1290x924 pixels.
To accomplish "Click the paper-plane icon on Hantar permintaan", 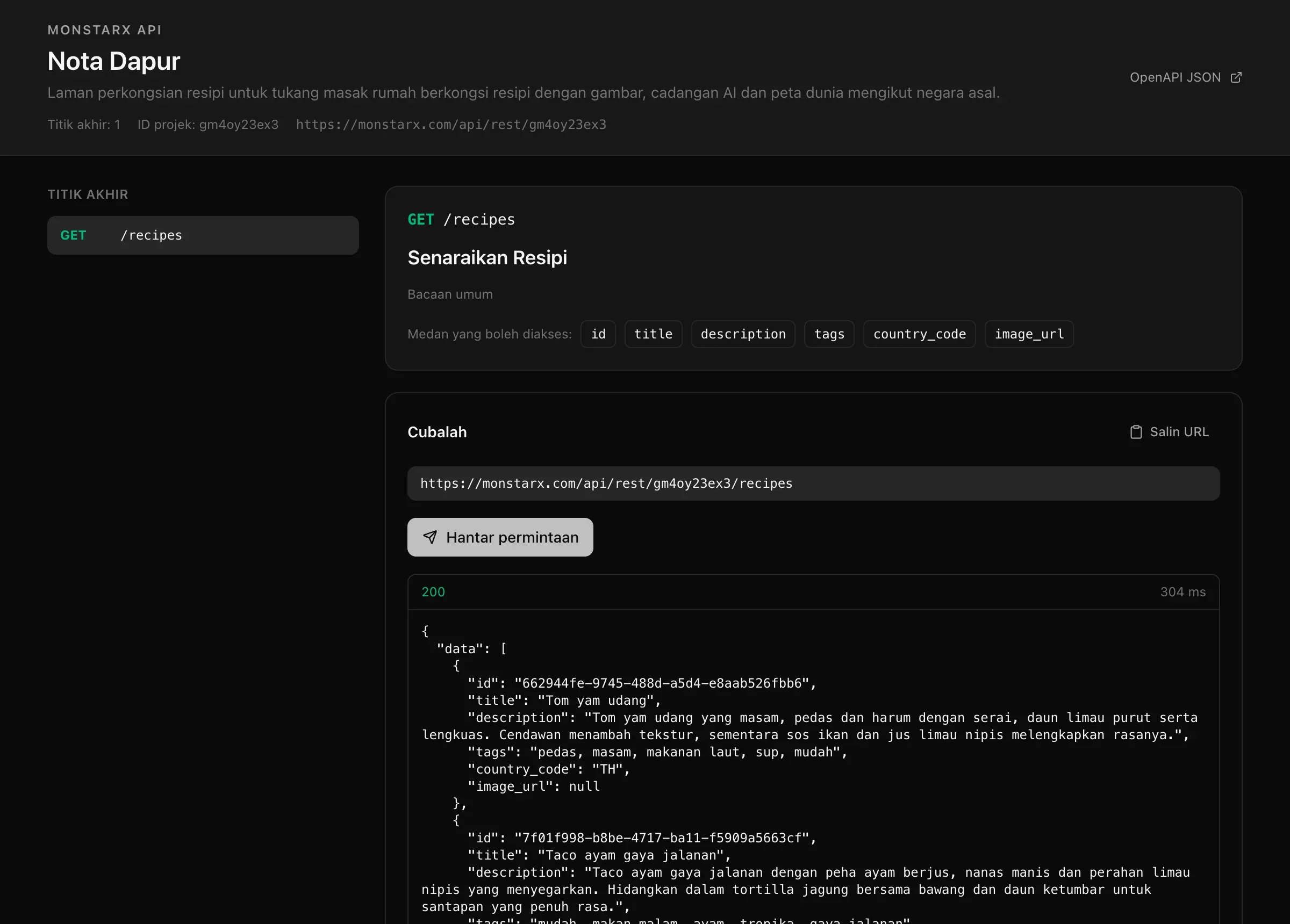I will click(x=431, y=537).
